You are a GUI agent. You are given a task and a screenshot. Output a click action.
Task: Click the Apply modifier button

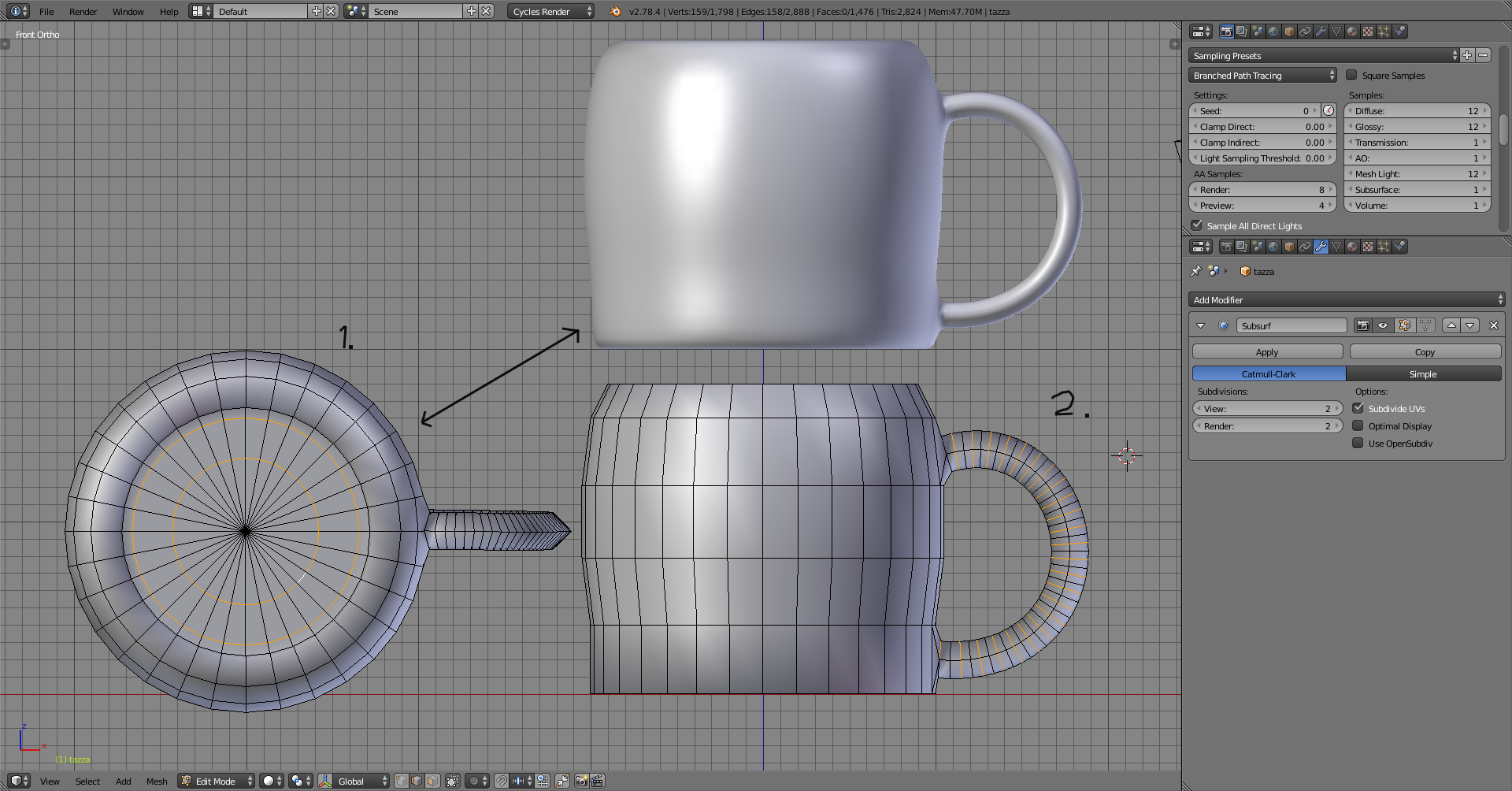click(x=1267, y=351)
